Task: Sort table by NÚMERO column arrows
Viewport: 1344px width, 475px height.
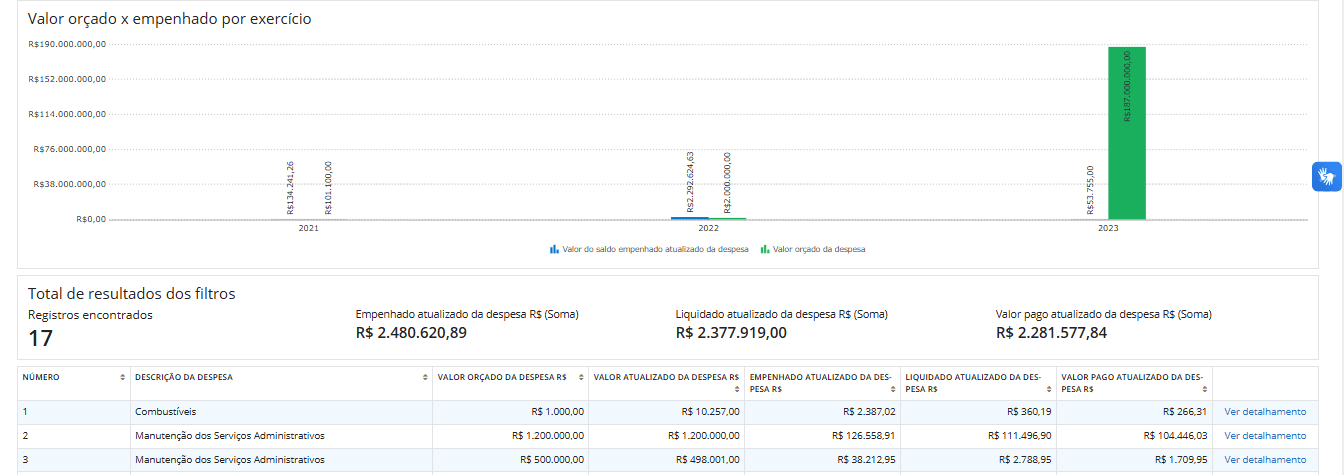Action: point(123,378)
